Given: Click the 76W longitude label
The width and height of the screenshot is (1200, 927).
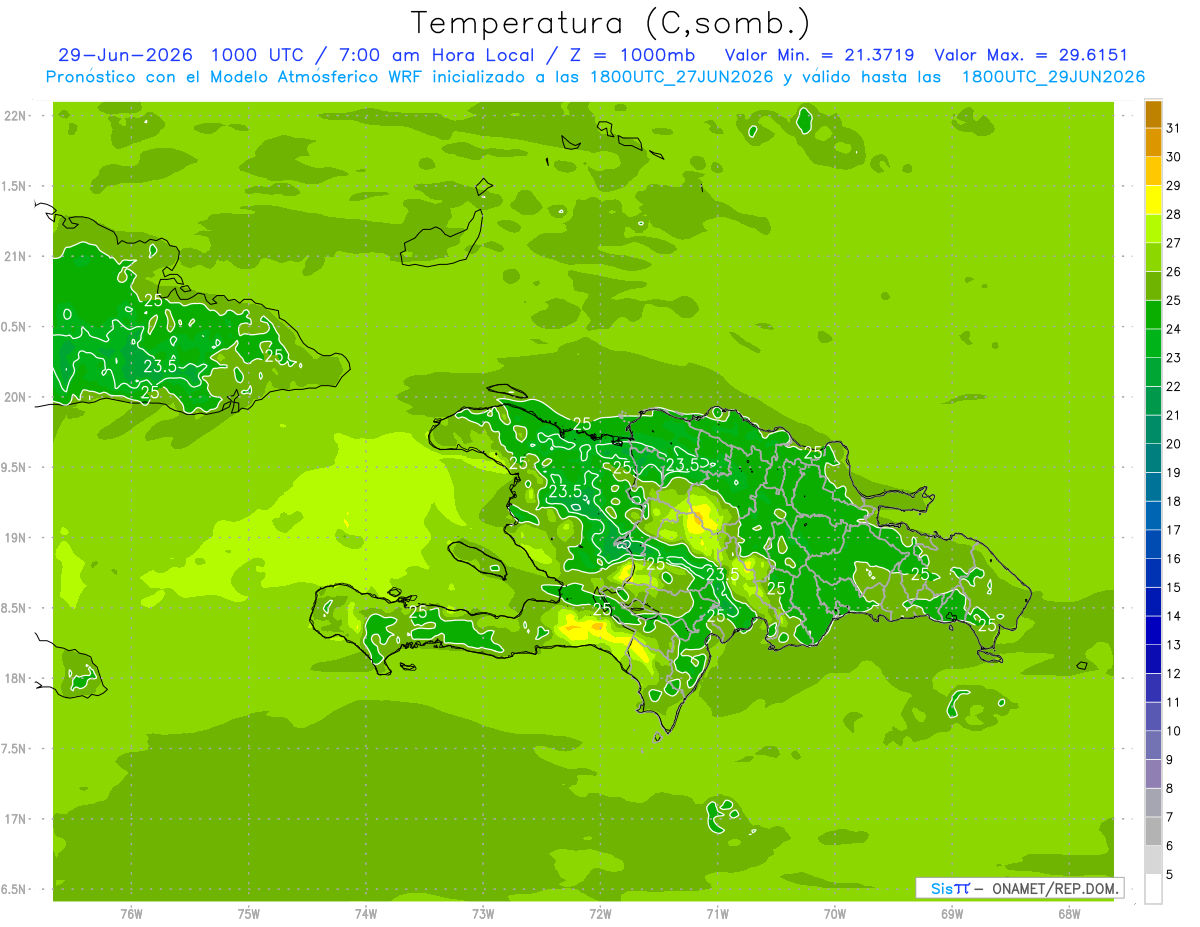Looking at the screenshot, I should (x=131, y=914).
